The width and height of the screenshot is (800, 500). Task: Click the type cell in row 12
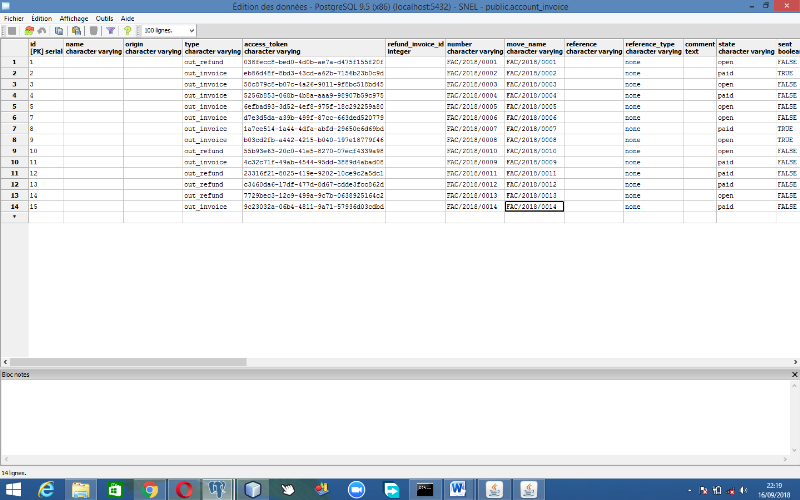tap(212, 184)
